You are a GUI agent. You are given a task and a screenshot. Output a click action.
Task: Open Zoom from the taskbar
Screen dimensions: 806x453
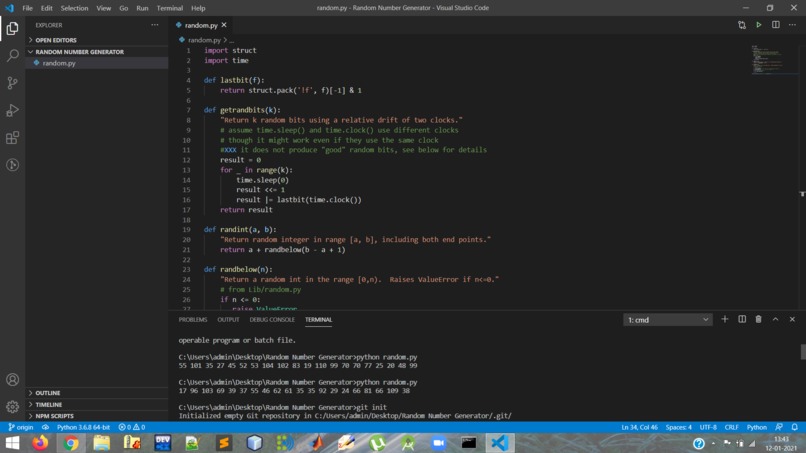438,443
